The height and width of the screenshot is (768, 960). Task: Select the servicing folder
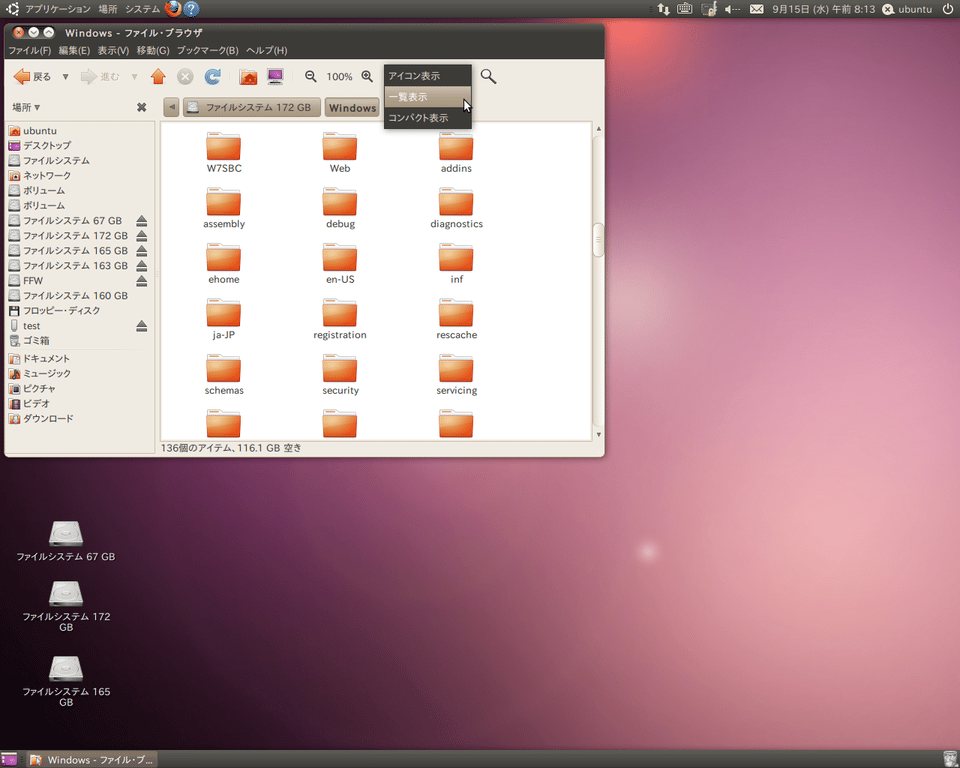[x=456, y=375]
